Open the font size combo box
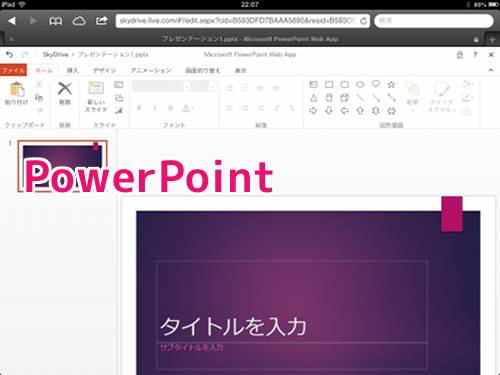The height and width of the screenshot is (375, 500). tap(203, 87)
